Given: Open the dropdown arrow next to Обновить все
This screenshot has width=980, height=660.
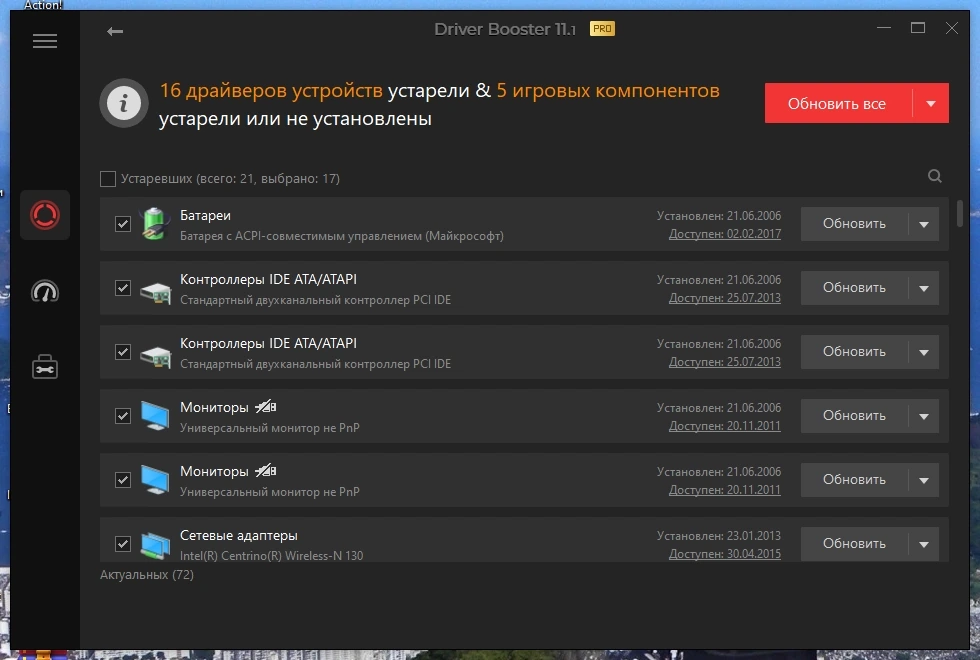Looking at the screenshot, I should [931, 103].
